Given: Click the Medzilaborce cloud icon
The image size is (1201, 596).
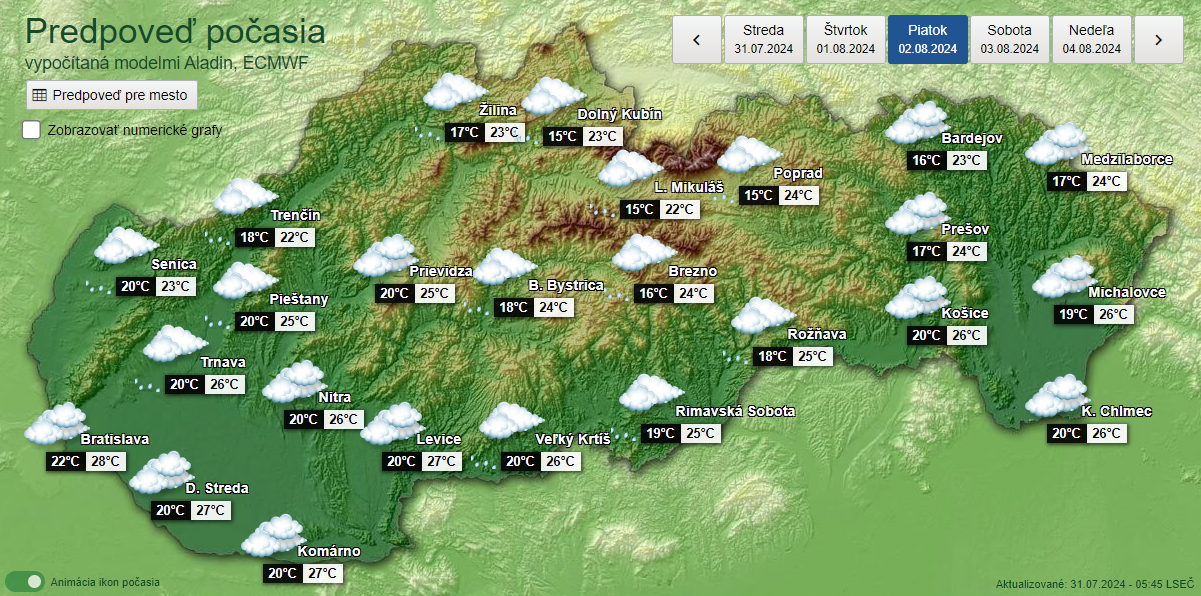Looking at the screenshot, I should [1057, 145].
